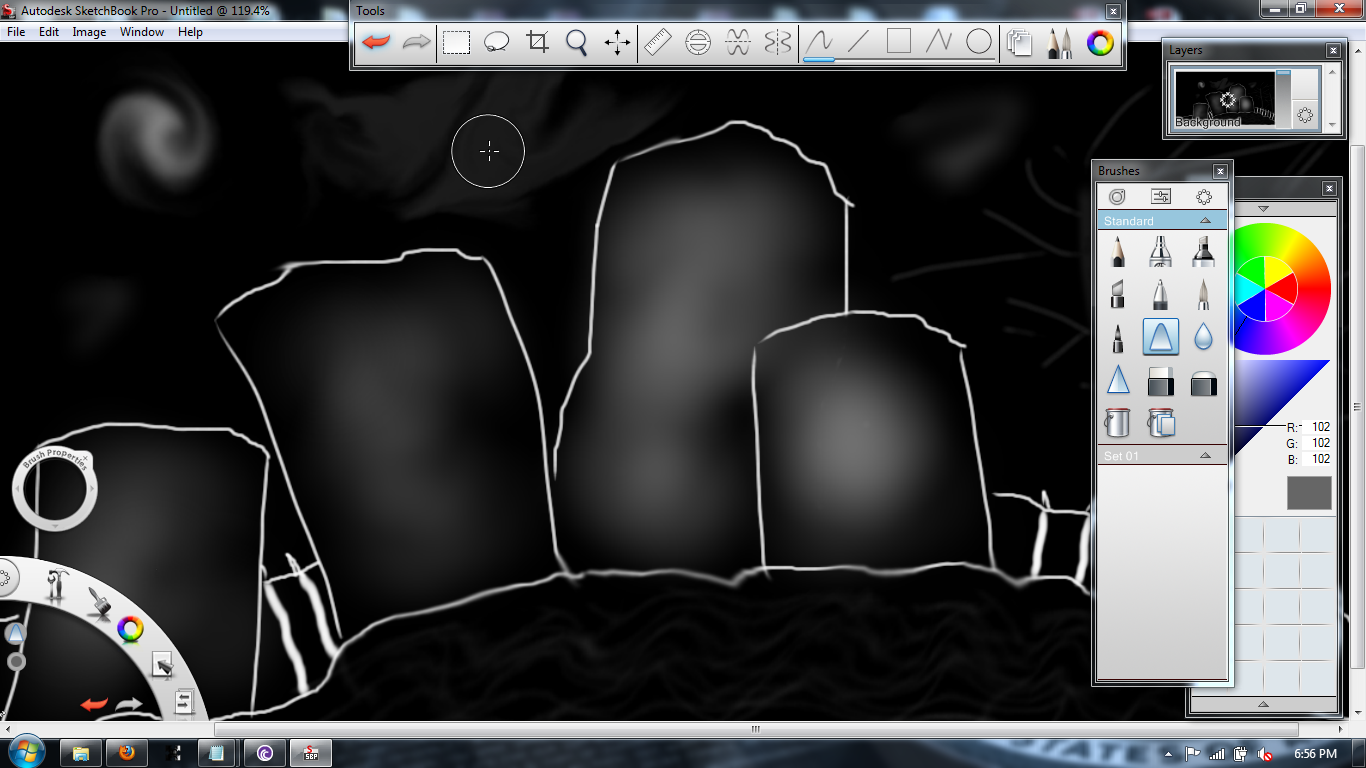This screenshot has height=768, width=1366.
Task: Select the Move/Transform layer tool
Action: [x=617, y=42]
